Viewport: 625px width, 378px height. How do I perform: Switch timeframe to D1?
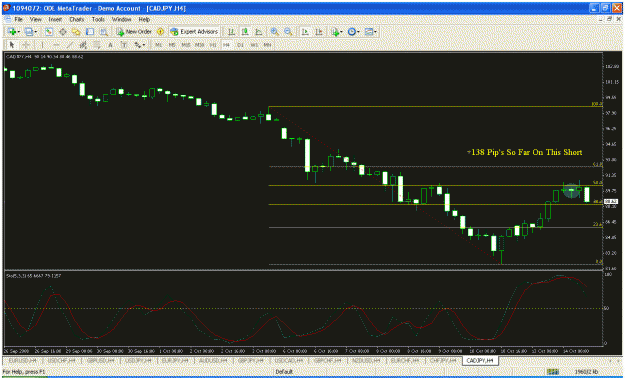(240, 45)
